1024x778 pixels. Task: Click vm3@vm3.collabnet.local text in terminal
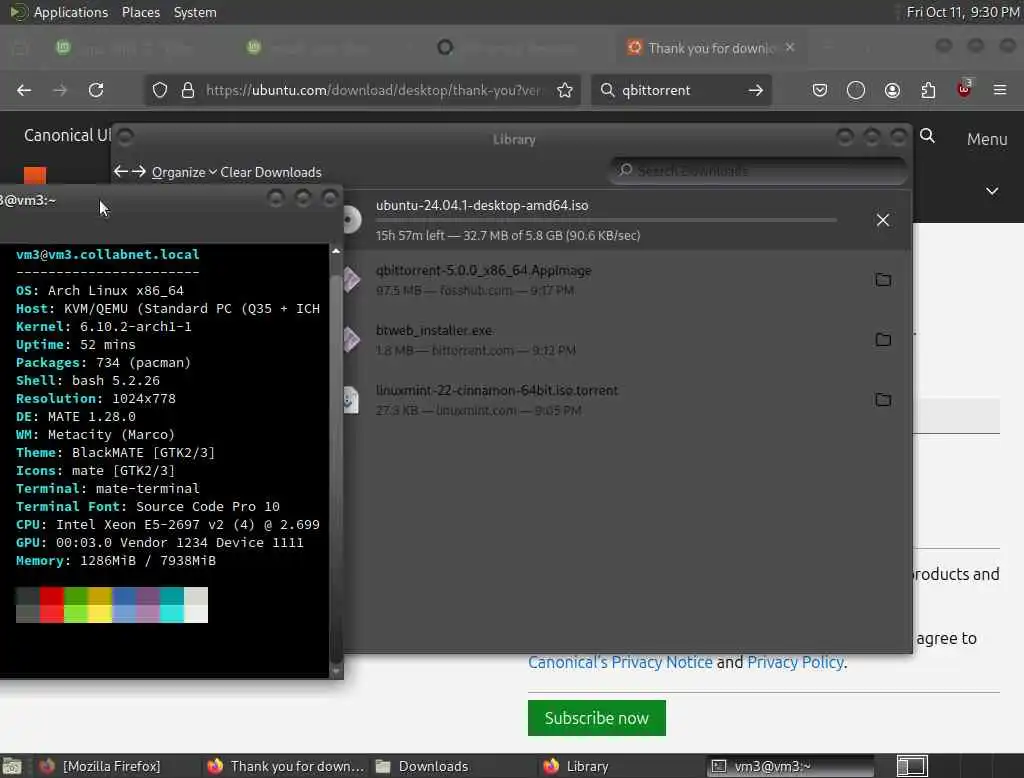coord(108,254)
